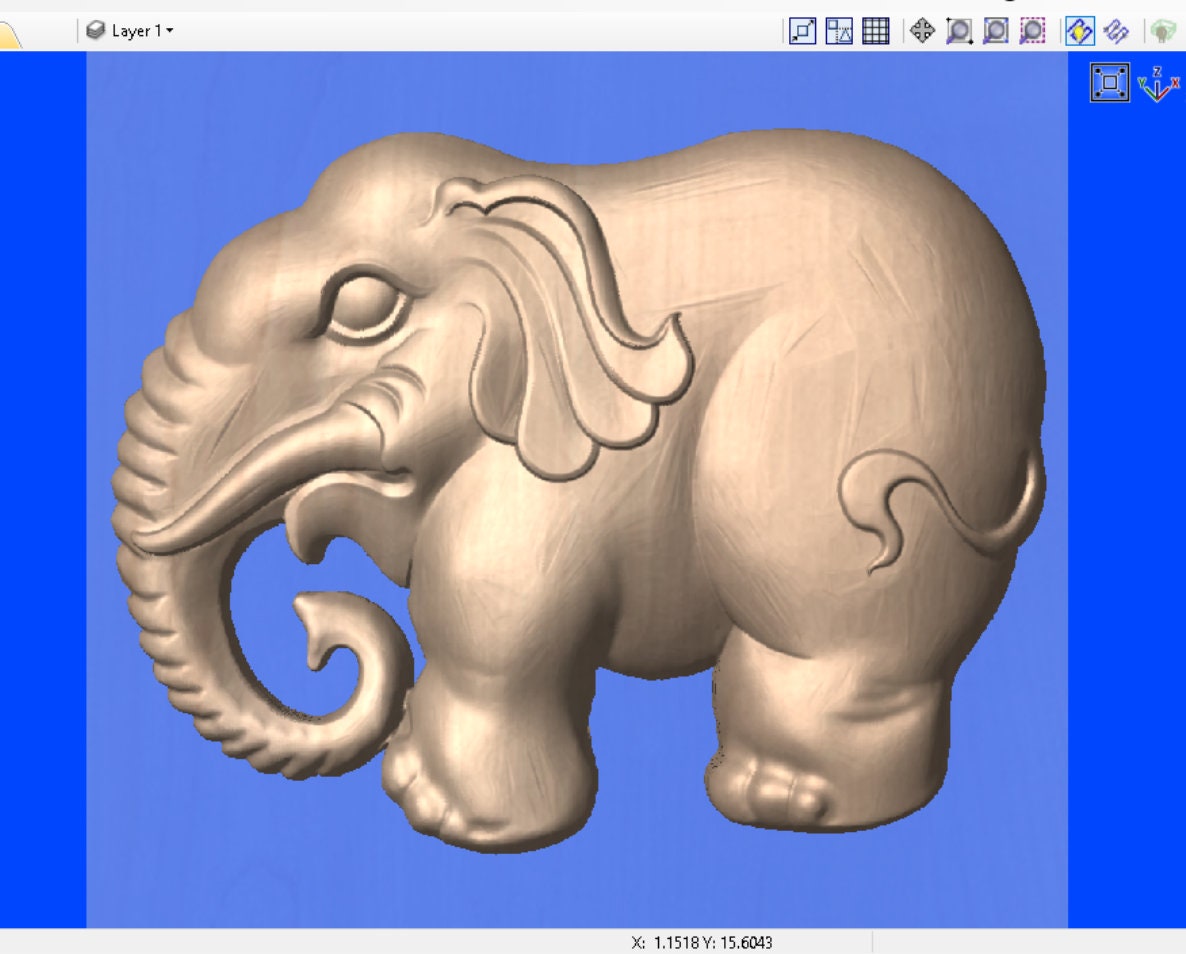Viewport: 1186px width, 954px height.
Task: Click the layers stack icon beside Layer 1
Action: click(97, 30)
